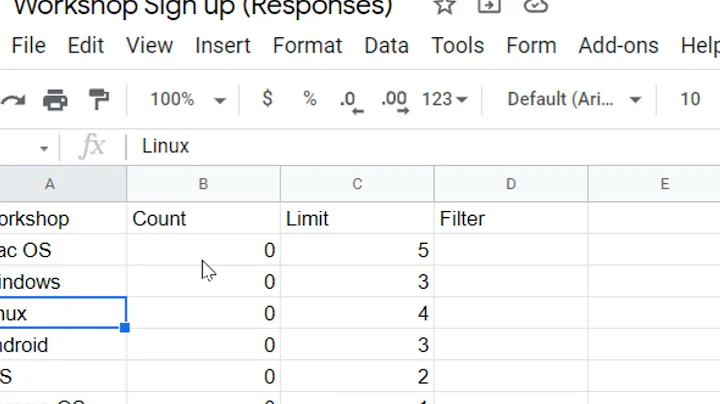This screenshot has width=720, height=404.
Task: Click the move to folder icon
Action: click(490, 7)
